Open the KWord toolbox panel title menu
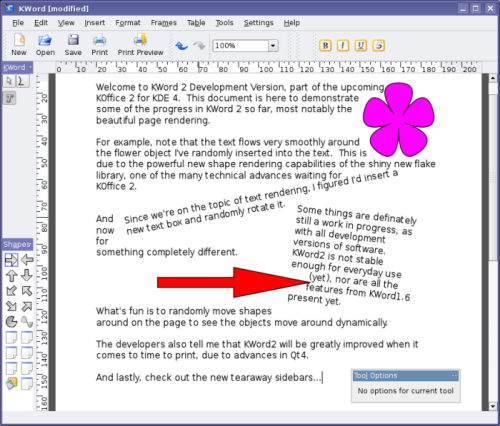The image size is (500, 426). (30, 67)
